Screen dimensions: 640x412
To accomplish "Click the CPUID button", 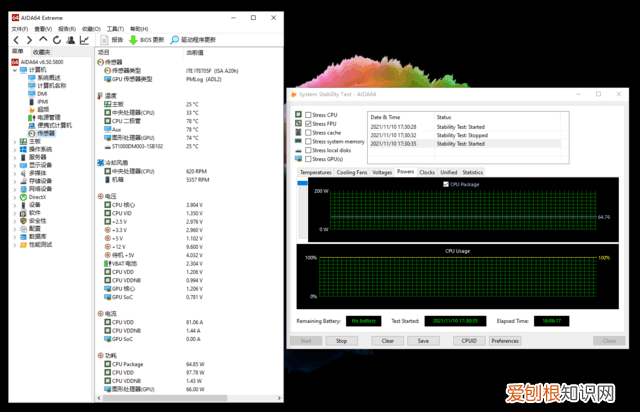I will (x=467, y=340).
